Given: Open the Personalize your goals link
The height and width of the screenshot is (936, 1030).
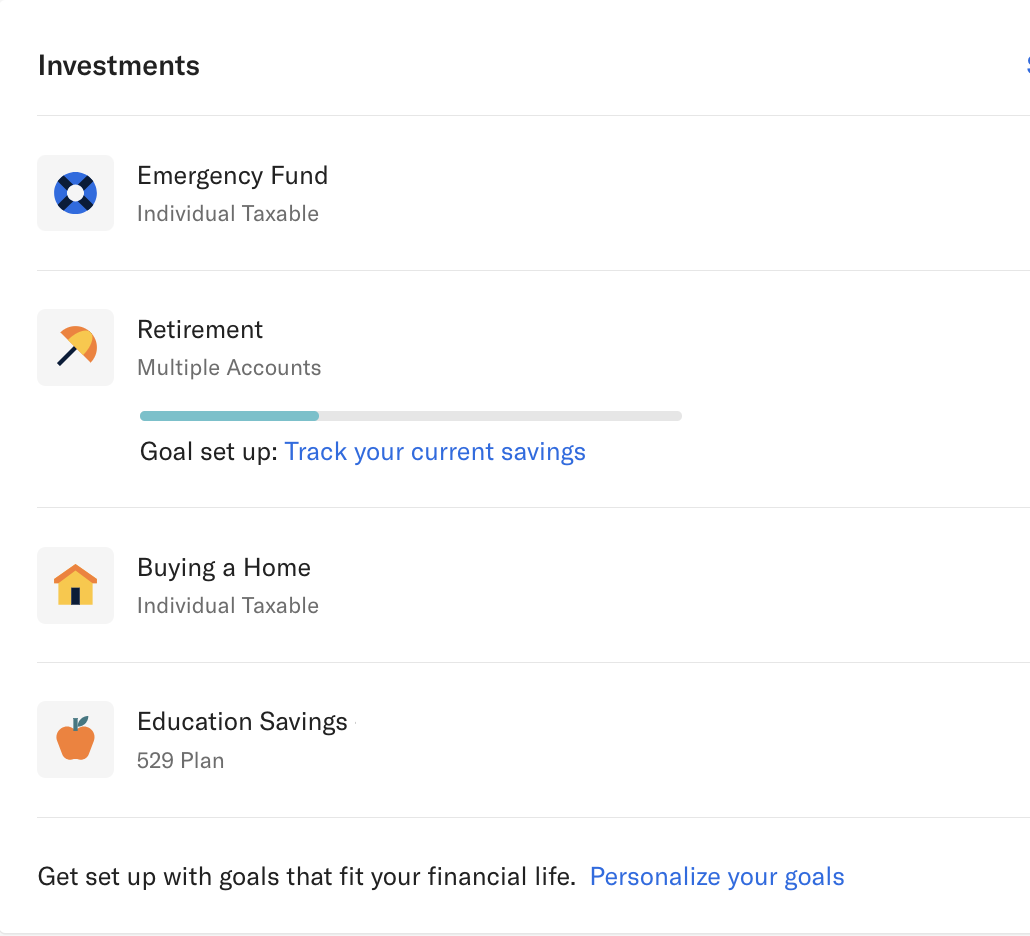Looking at the screenshot, I should click(x=717, y=877).
